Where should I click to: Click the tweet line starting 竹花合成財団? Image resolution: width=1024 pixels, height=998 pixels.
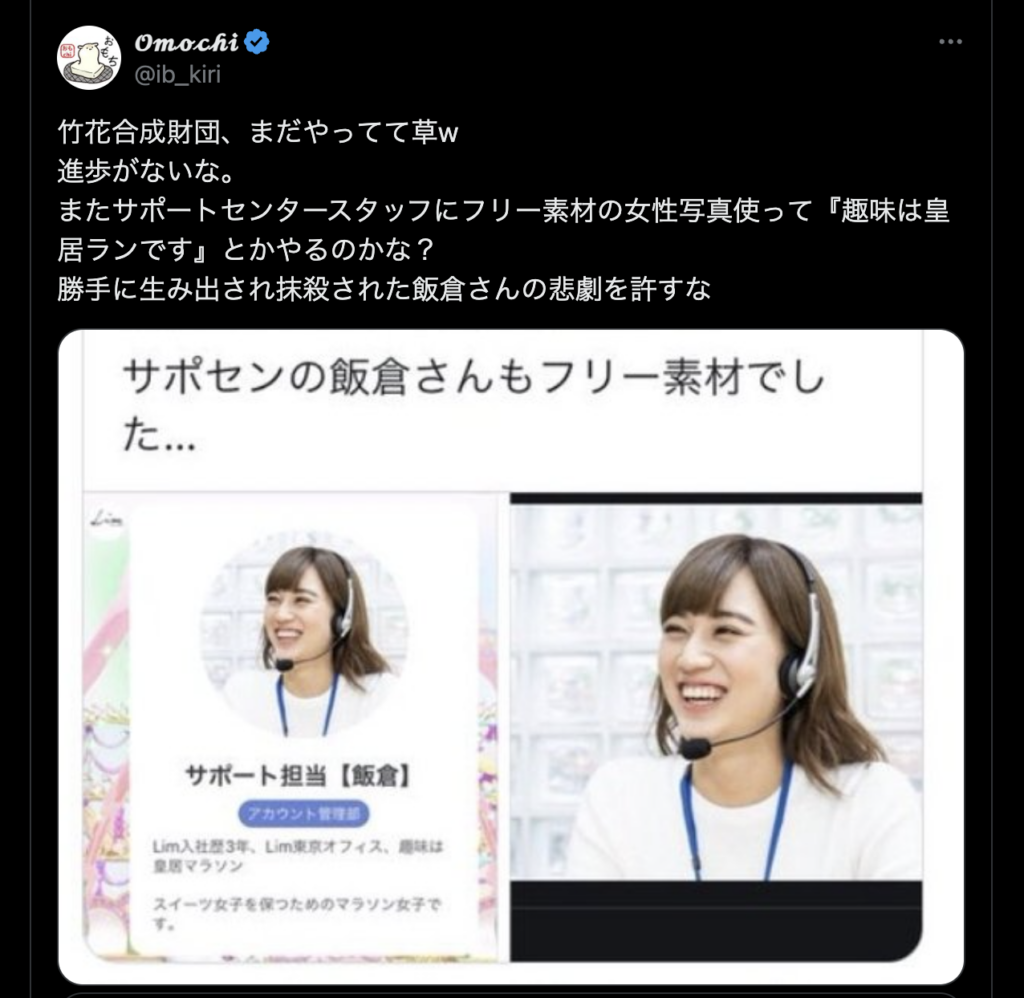coord(258,133)
